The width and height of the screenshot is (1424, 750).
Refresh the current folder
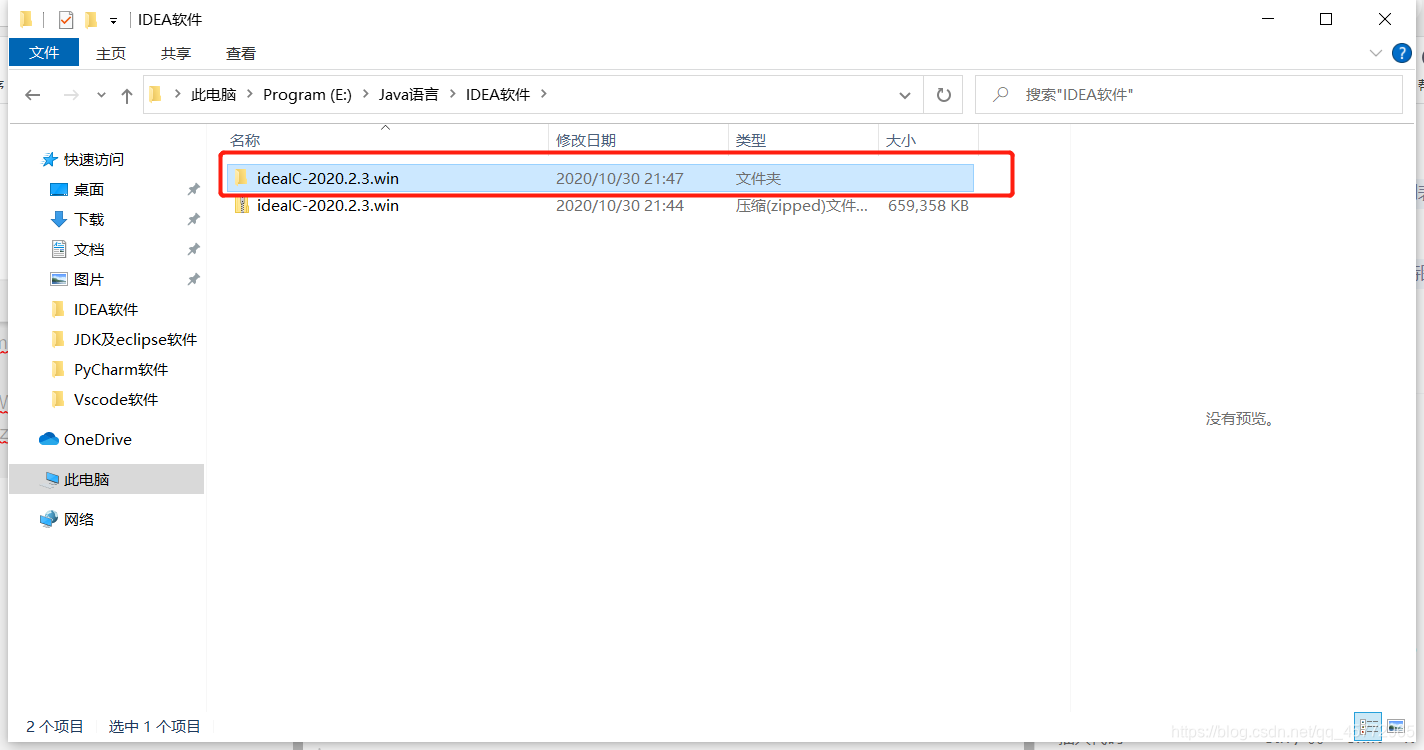click(943, 95)
